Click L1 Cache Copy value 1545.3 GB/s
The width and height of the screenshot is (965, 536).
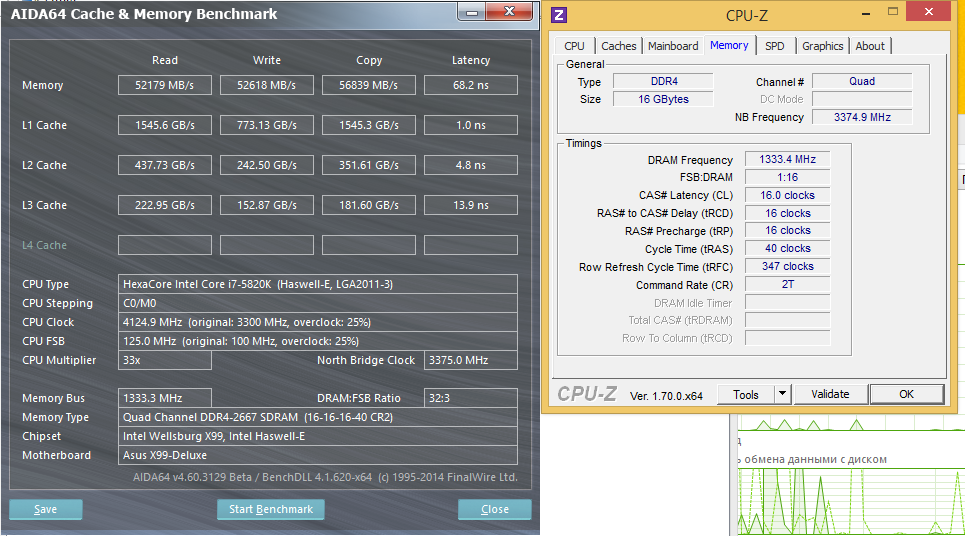369,125
